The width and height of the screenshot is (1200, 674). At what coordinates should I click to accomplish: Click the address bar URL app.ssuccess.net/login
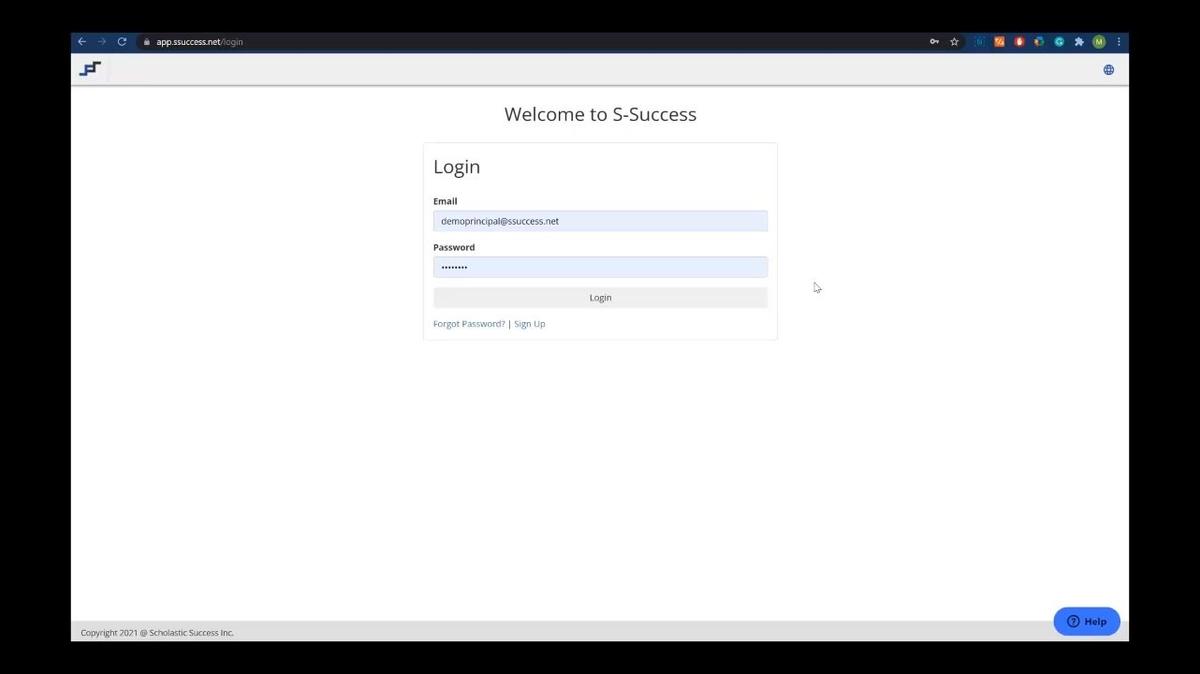coord(199,42)
